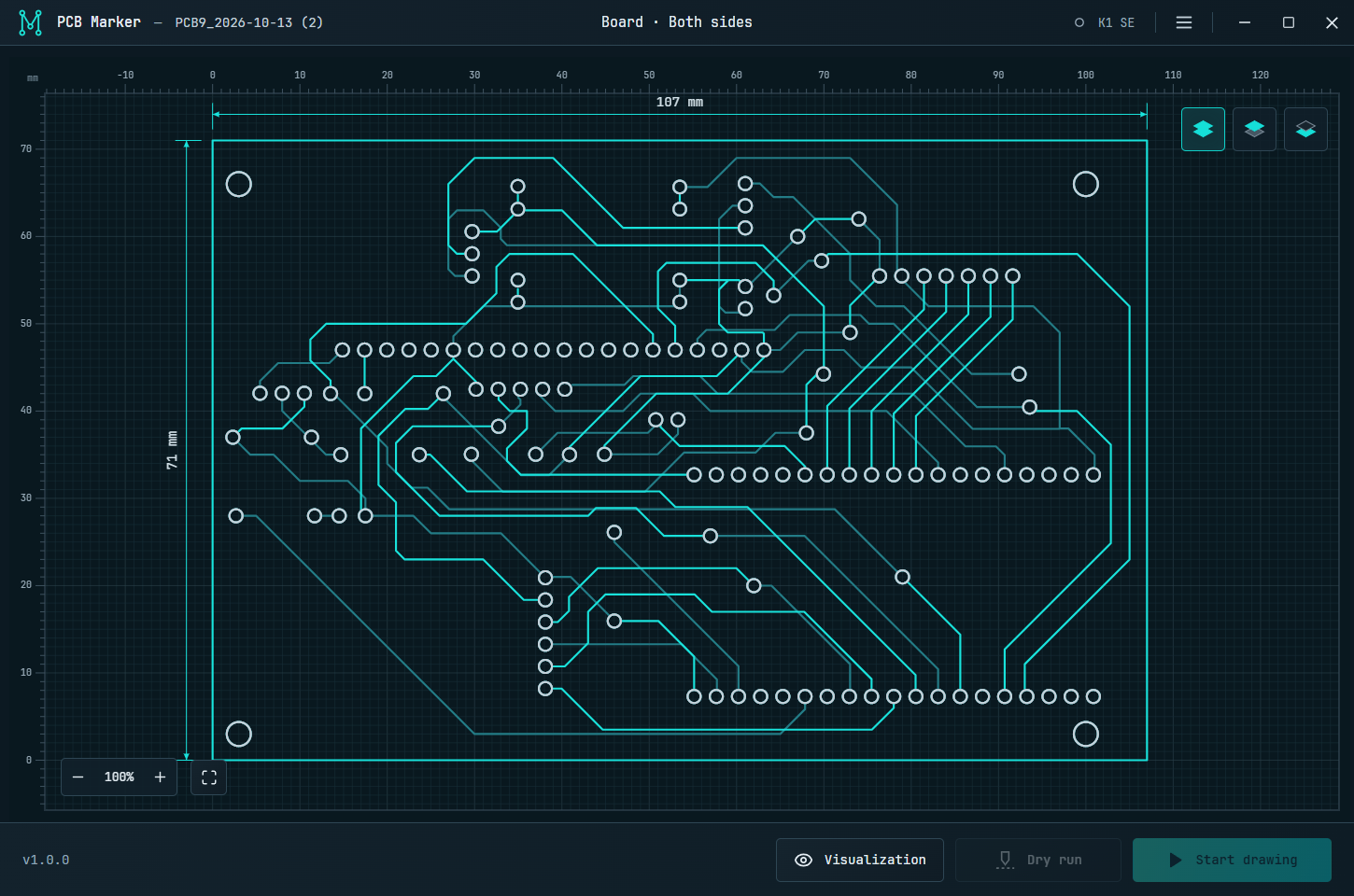1354x896 pixels.
Task: Open the Visualization view
Action: click(859, 860)
